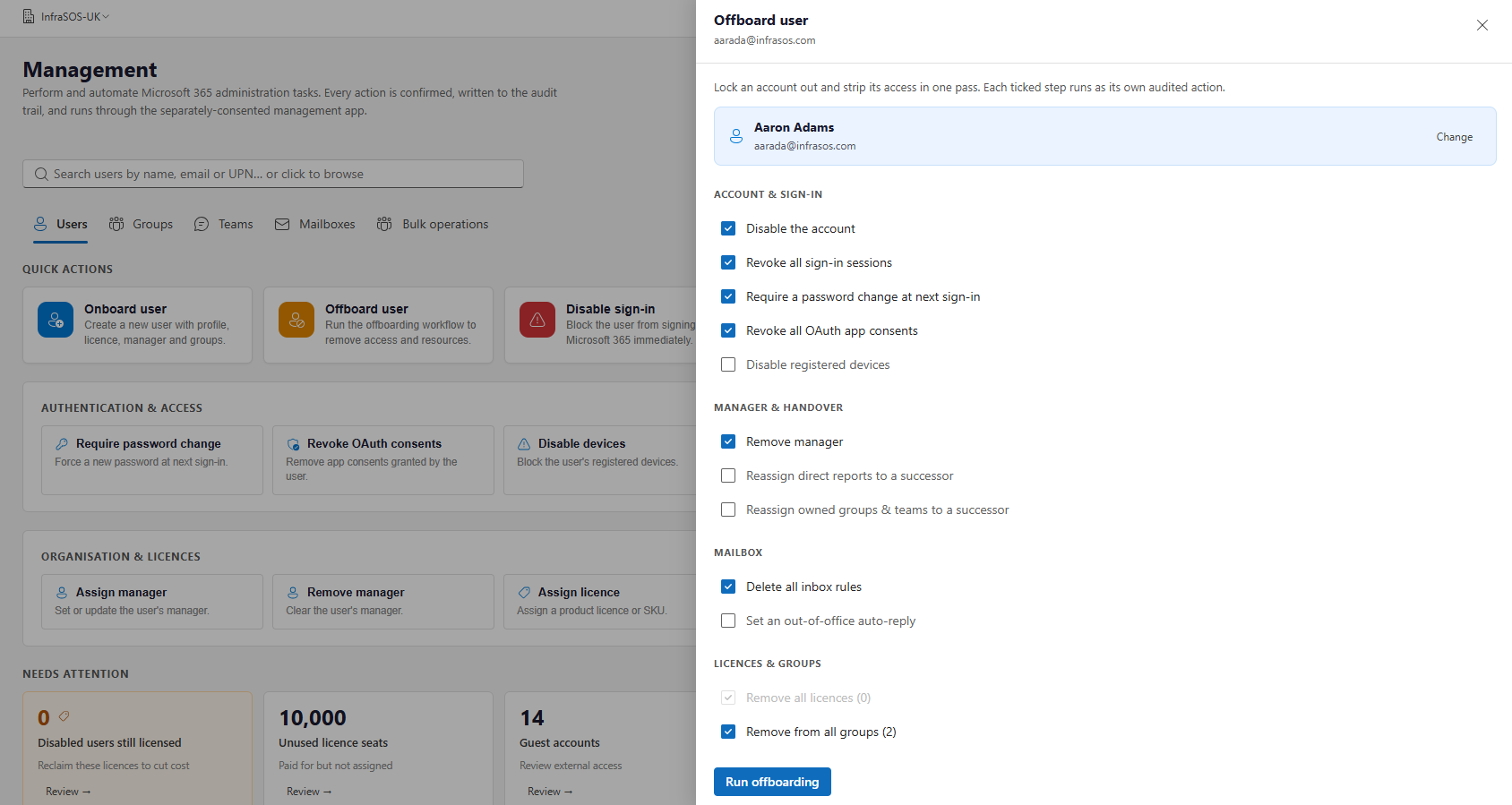Screen dimensions: 1512x805
Task: Click the blue Onboard user icon
Action: click(56, 320)
